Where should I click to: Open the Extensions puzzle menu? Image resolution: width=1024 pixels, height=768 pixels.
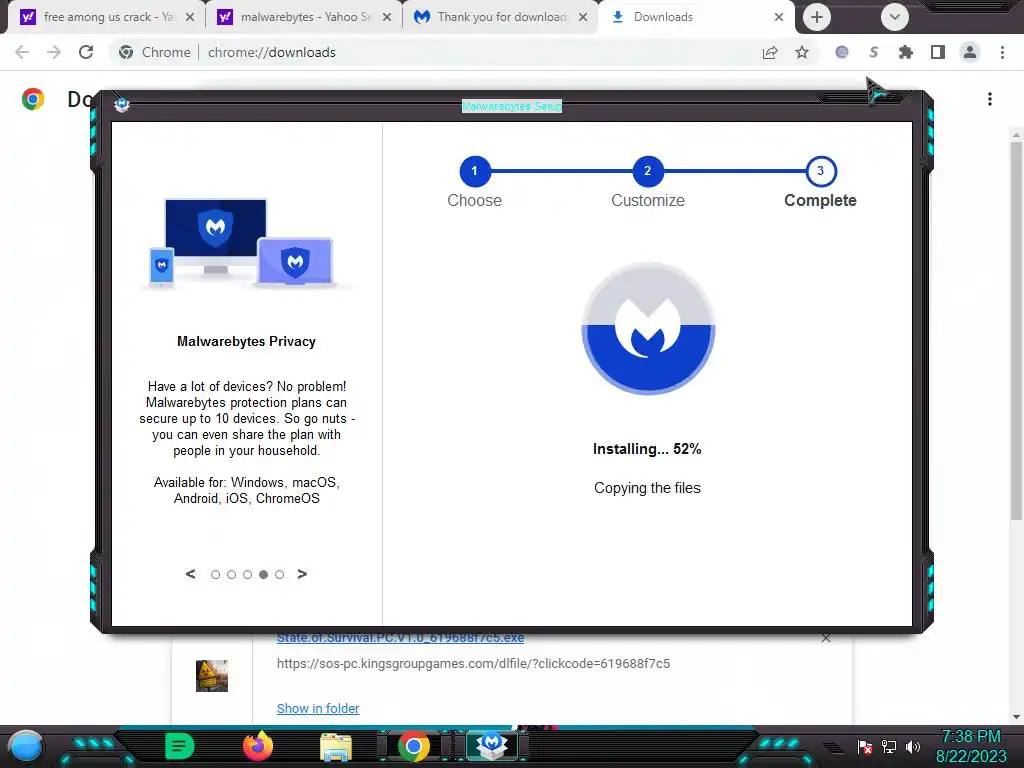pos(906,52)
